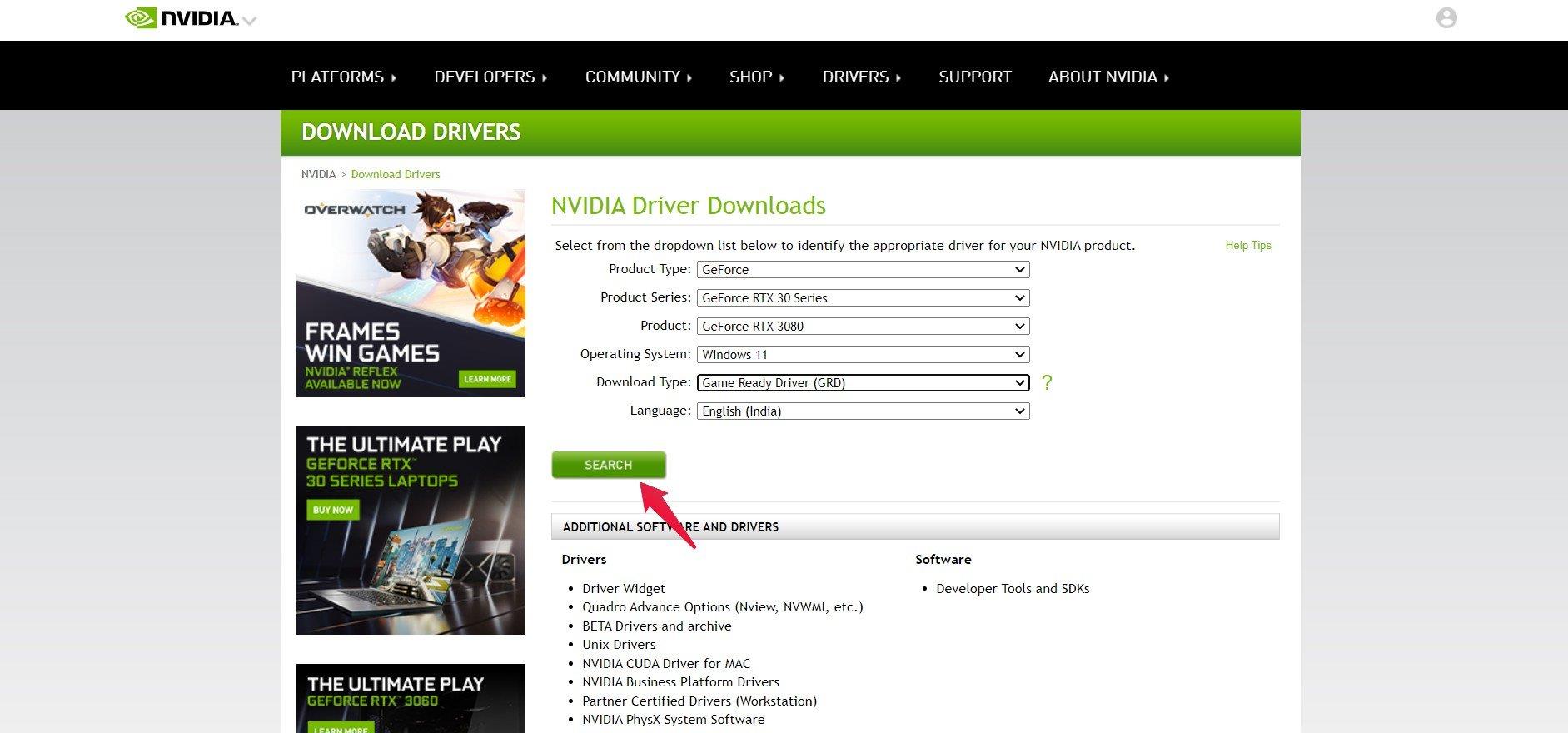This screenshot has width=1568, height=733.
Task: Open the Product Type dropdown
Action: [x=863, y=270]
